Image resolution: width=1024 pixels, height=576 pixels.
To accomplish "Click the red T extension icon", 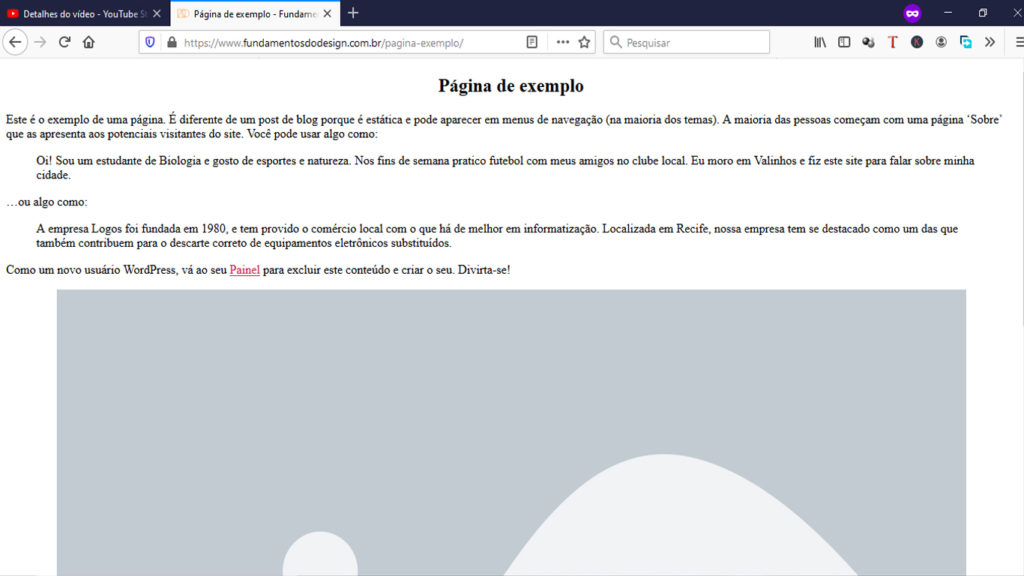I will 892,42.
